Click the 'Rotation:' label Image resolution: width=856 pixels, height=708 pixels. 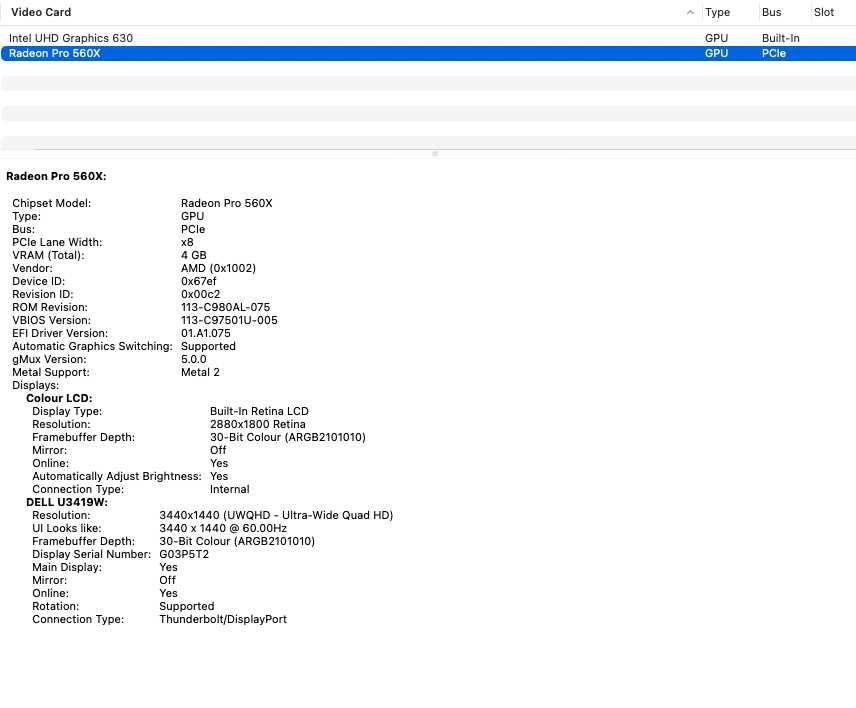coord(56,606)
